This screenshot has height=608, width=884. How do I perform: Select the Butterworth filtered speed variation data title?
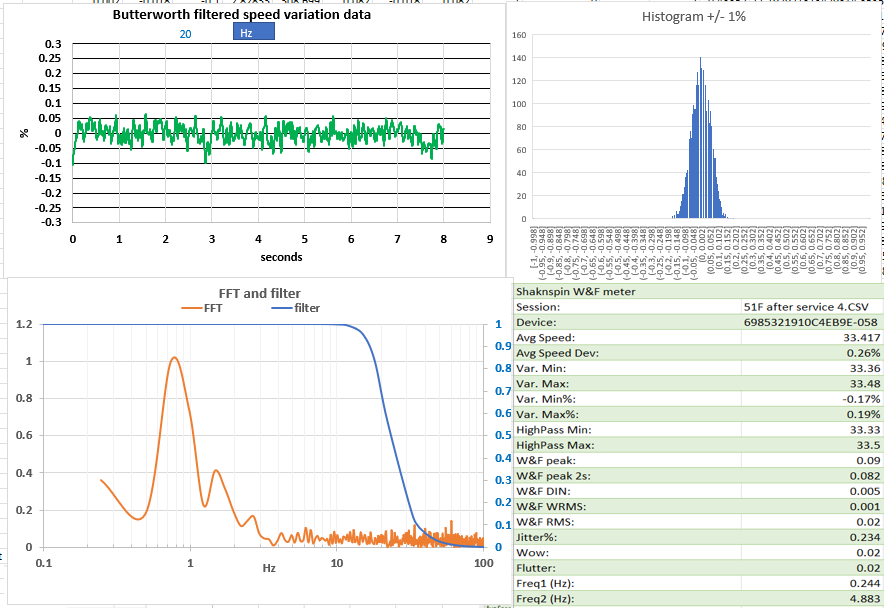pos(242,15)
